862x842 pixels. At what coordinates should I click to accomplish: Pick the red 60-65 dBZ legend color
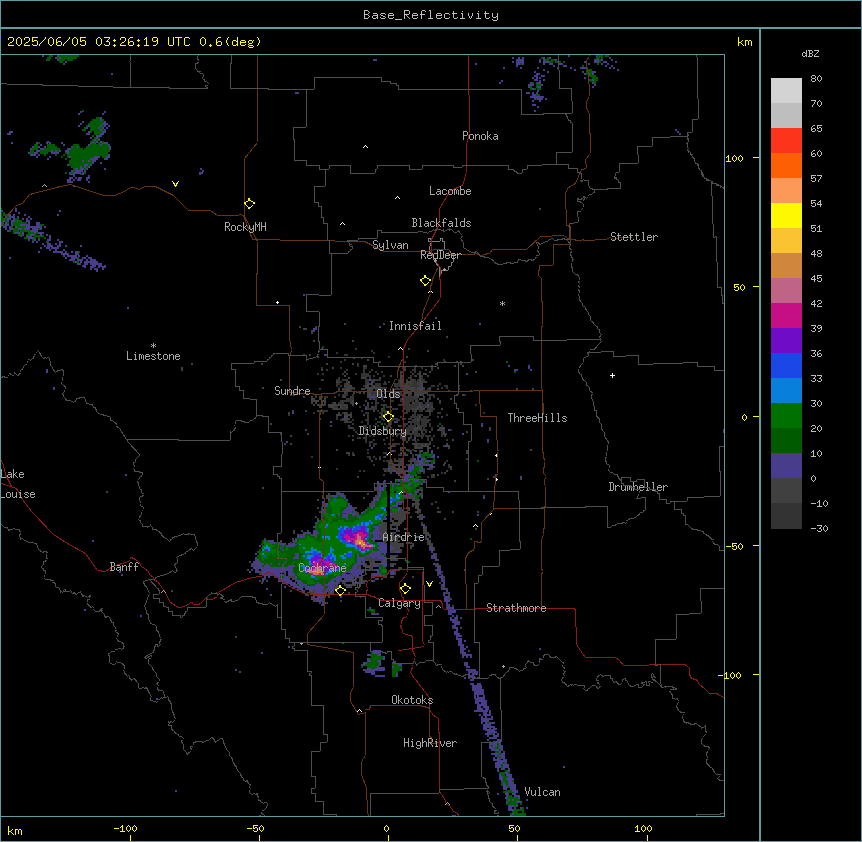pyautogui.click(x=786, y=141)
